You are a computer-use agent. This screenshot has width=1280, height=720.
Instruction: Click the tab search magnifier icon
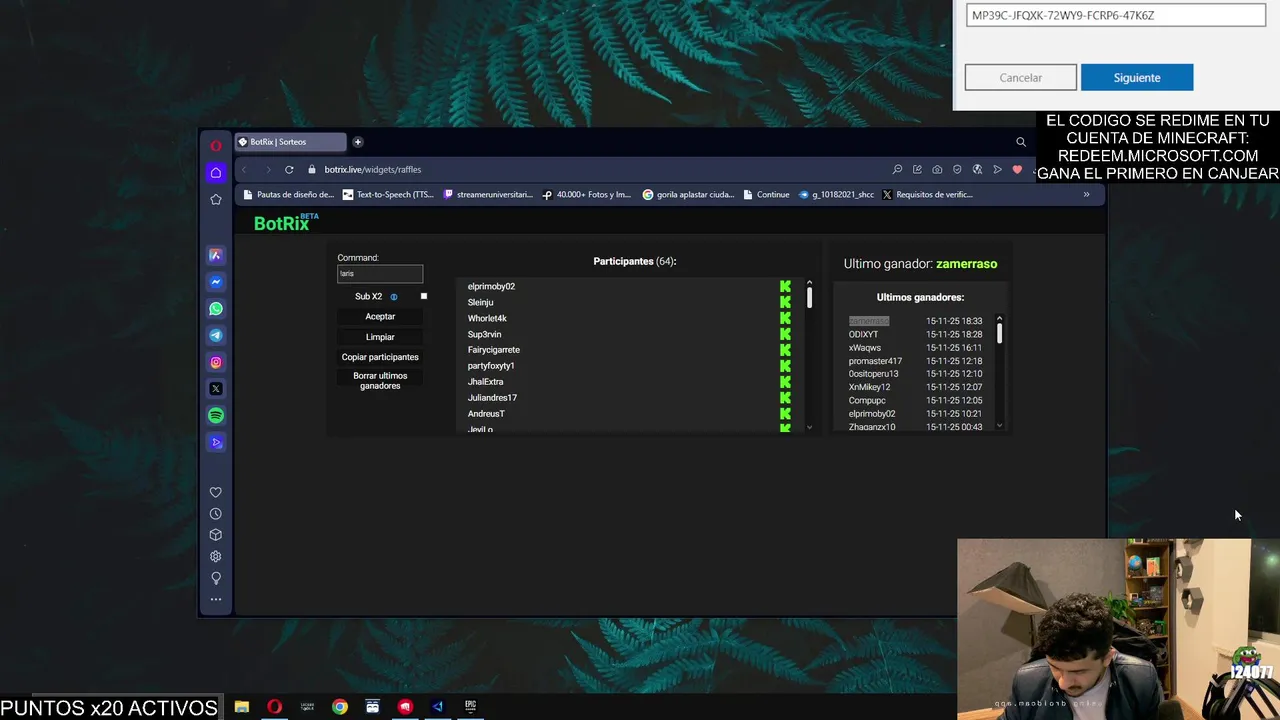pos(1021,142)
